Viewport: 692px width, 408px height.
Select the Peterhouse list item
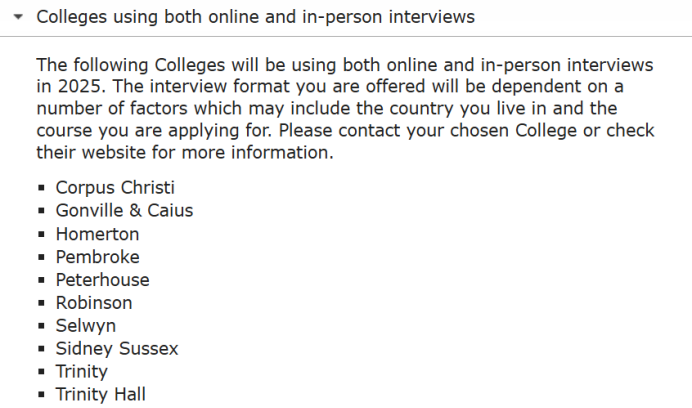tap(102, 280)
